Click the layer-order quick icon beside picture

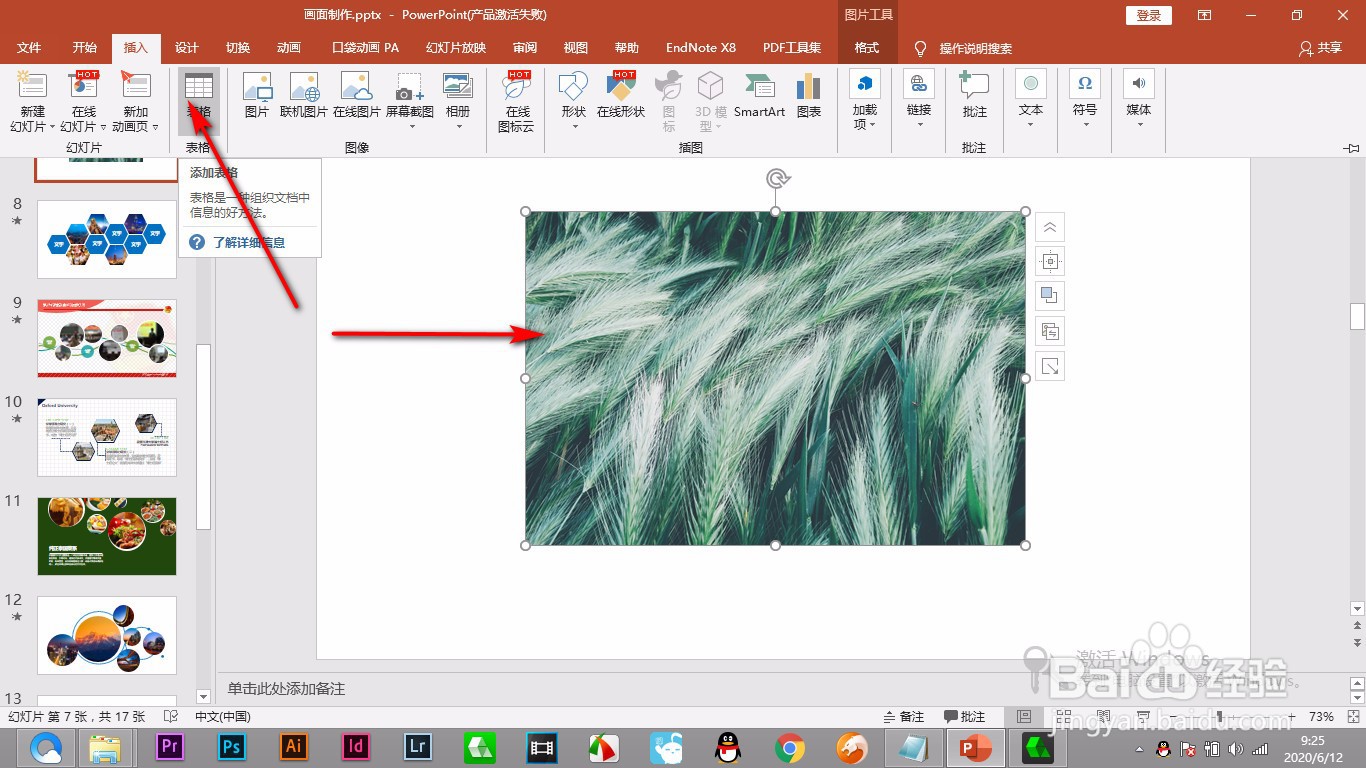[x=1049, y=296]
